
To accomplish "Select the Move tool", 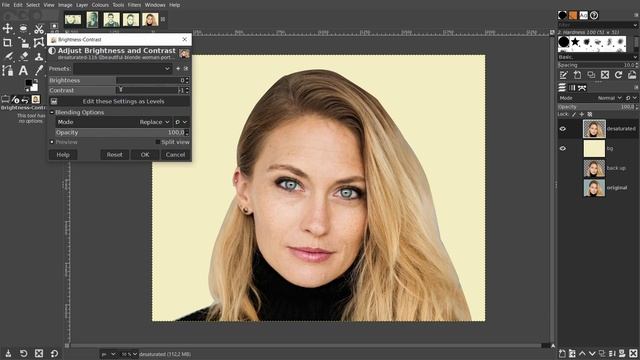I will 7,28.
